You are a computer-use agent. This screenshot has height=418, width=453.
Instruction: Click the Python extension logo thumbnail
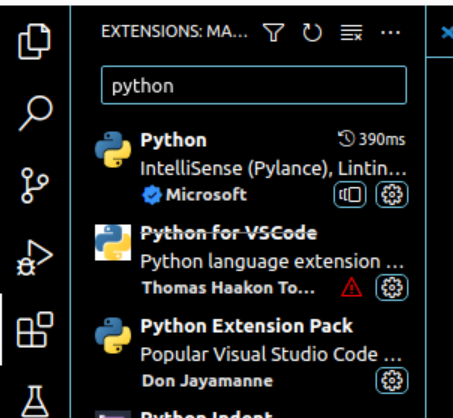113,149
